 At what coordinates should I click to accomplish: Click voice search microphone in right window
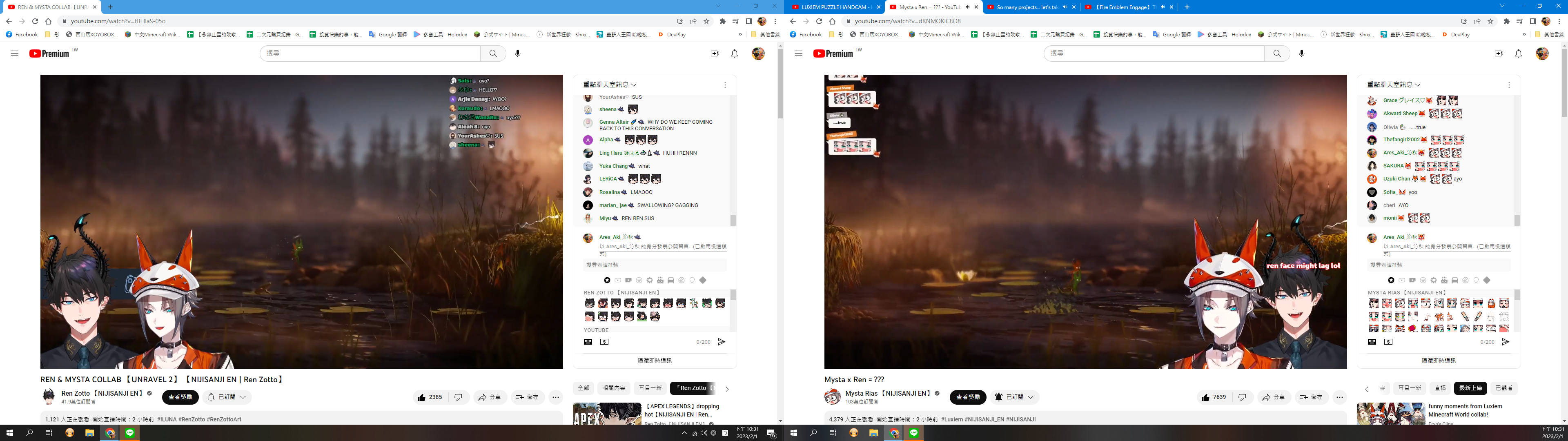1301,53
